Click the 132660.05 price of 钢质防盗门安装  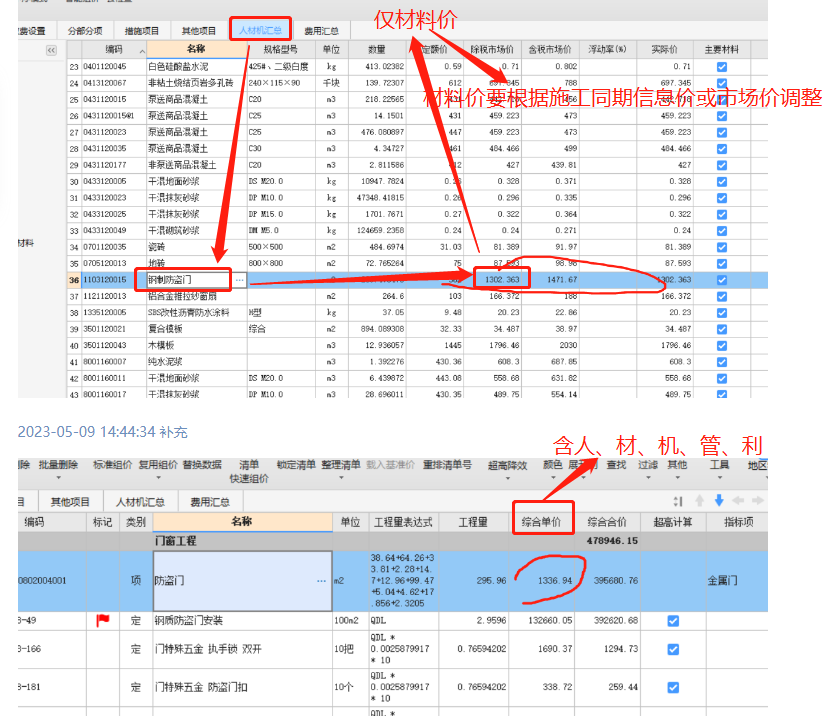(x=541, y=620)
